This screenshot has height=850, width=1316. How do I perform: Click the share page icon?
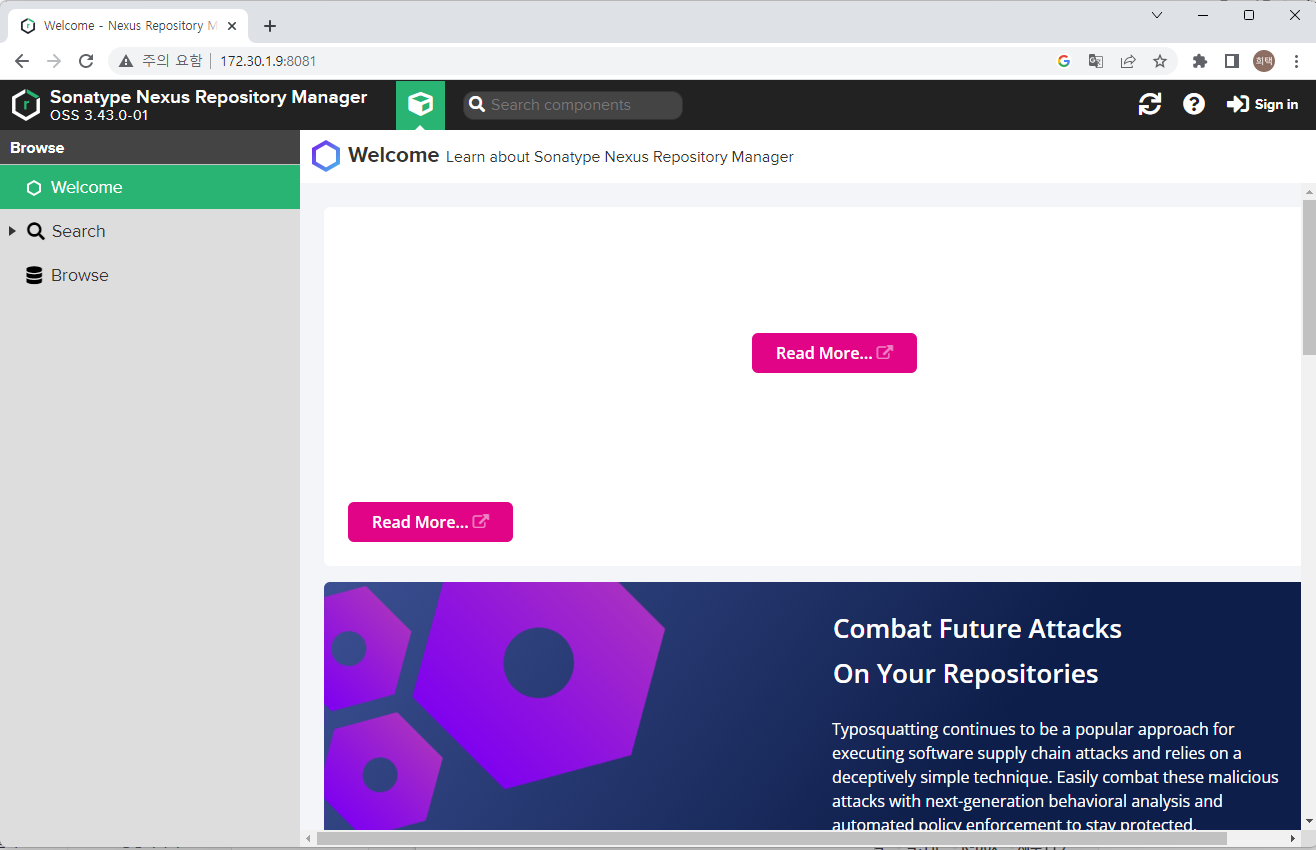click(x=1128, y=61)
